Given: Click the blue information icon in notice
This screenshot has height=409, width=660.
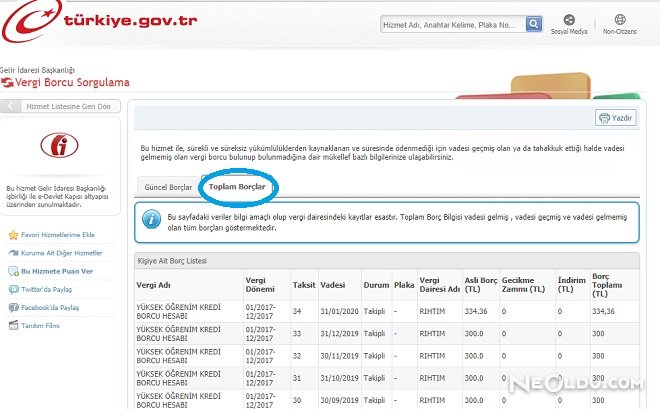Looking at the screenshot, I should click(x=150, y=220).
